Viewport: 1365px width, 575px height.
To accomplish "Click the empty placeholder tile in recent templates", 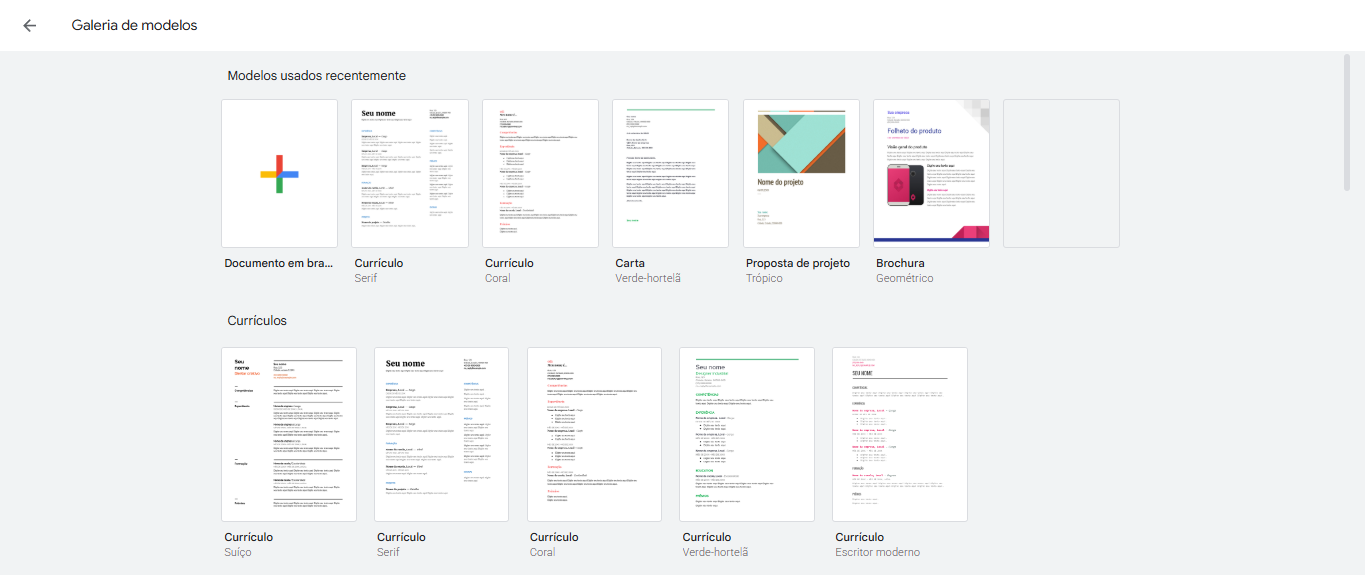I will [1061, 174].
